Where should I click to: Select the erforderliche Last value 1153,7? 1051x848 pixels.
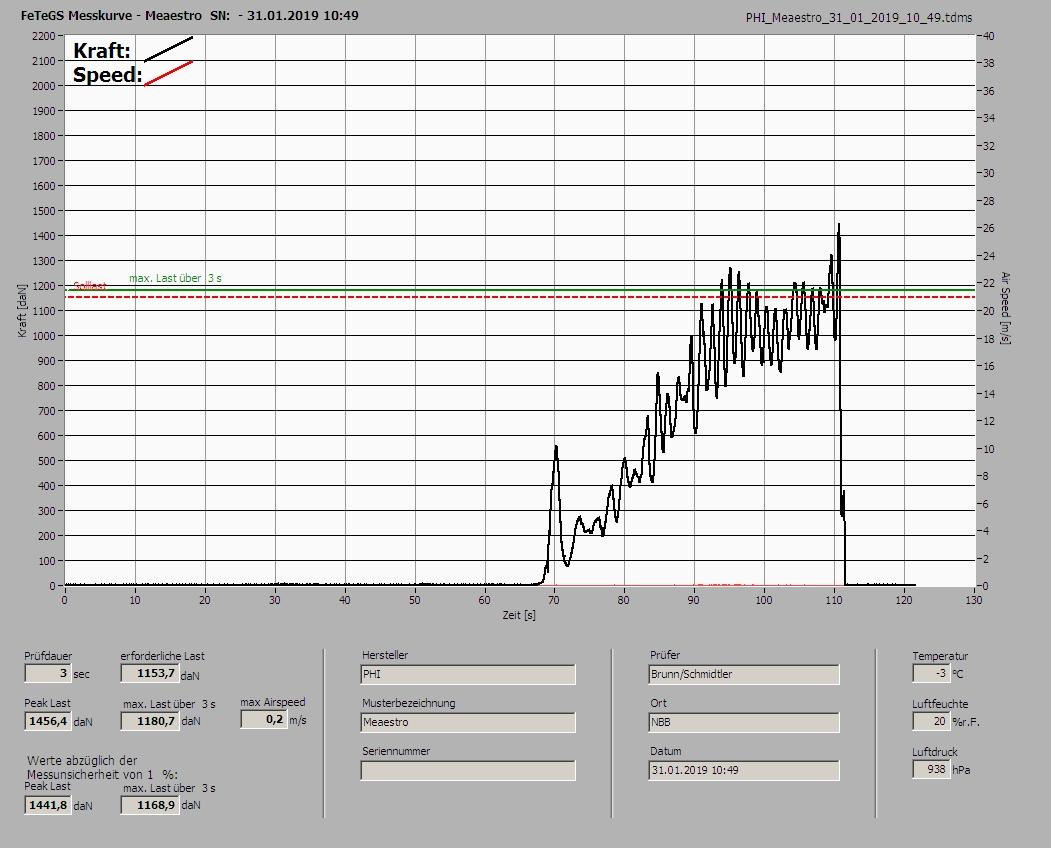[x=149, y=673]
